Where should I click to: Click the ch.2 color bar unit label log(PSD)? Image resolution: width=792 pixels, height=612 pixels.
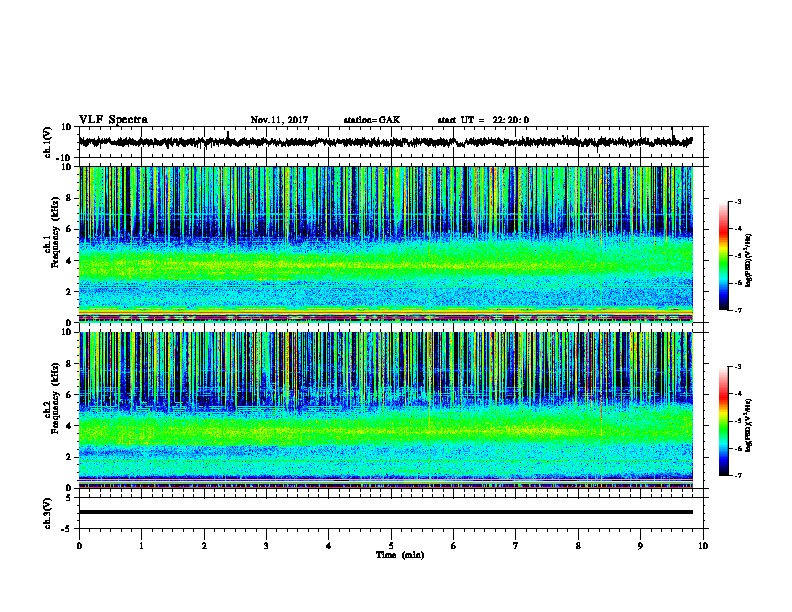749,425
